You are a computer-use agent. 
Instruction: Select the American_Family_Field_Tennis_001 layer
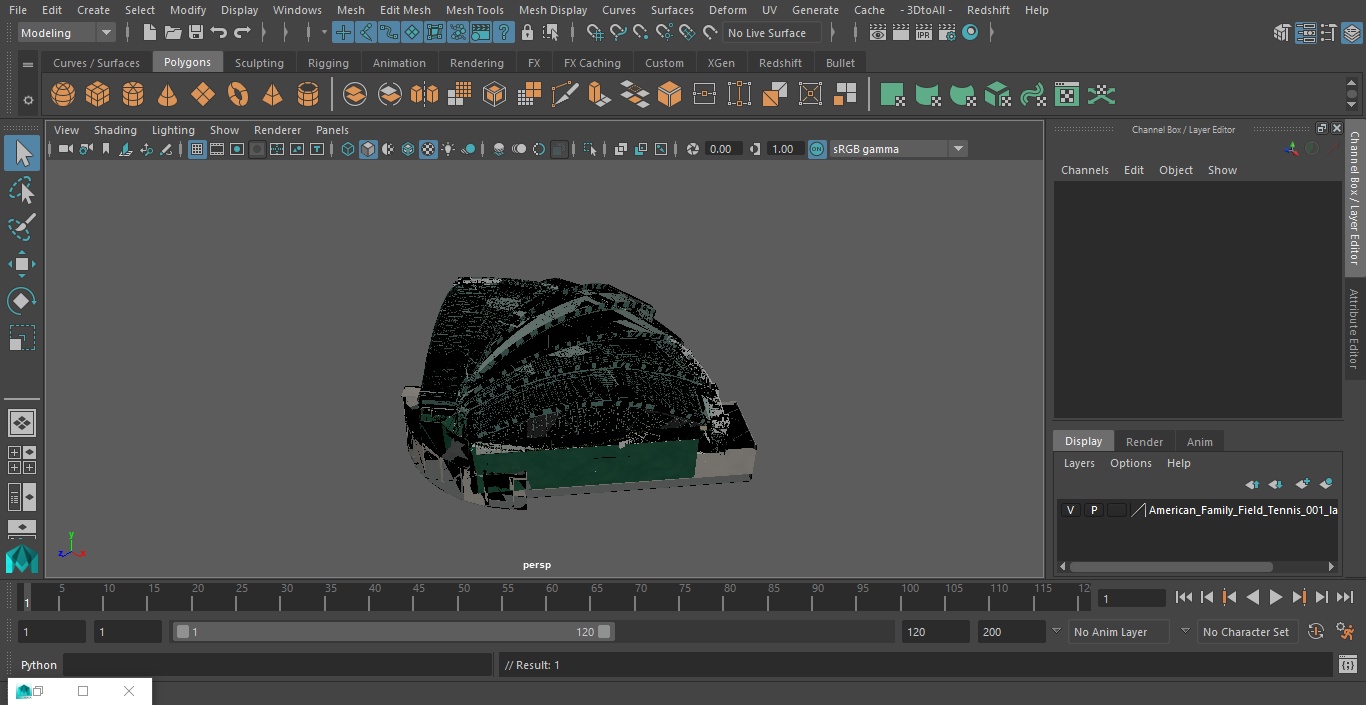tap(1242, 510)
